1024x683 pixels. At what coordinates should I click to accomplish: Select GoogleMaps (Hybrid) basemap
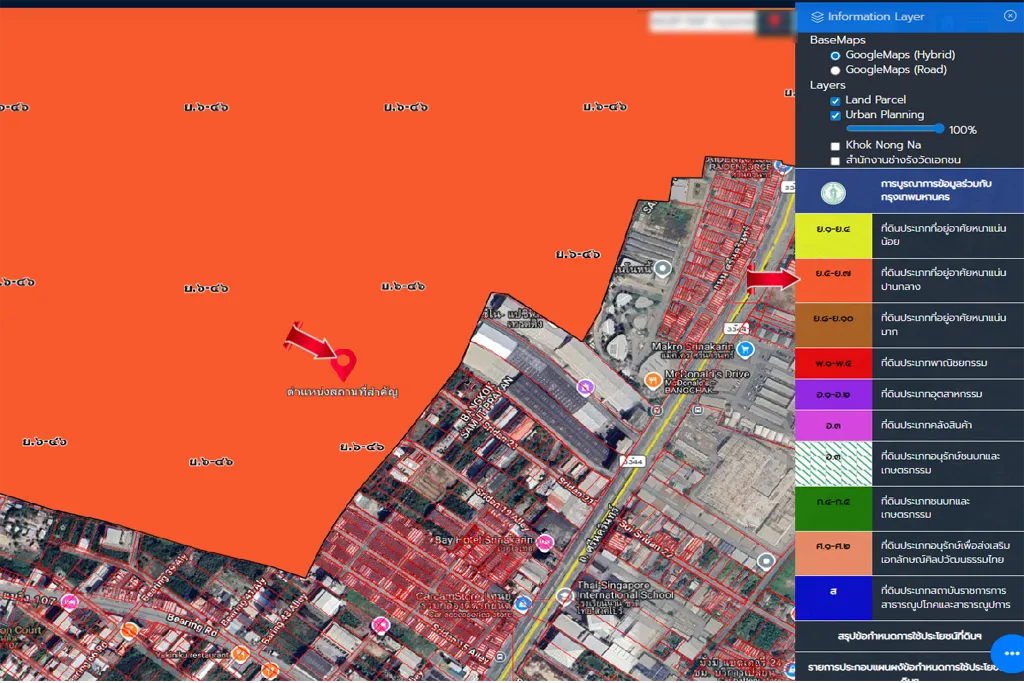pyautogui.click(x=836, y=55)
